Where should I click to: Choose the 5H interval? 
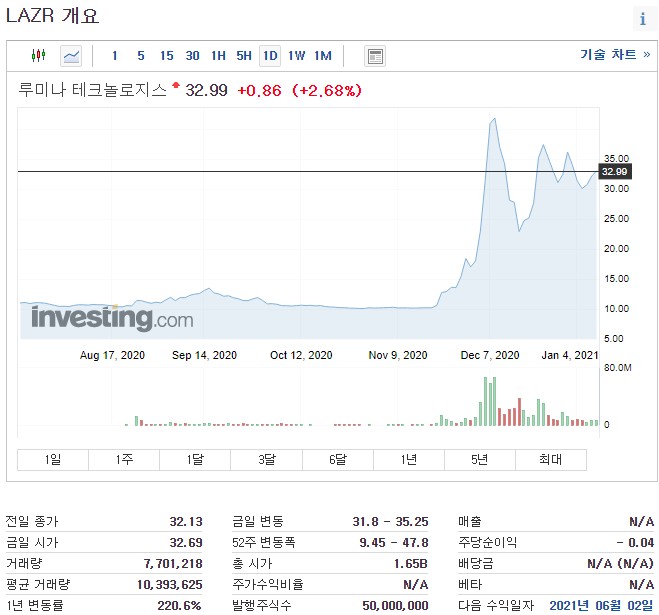[244, 56]
